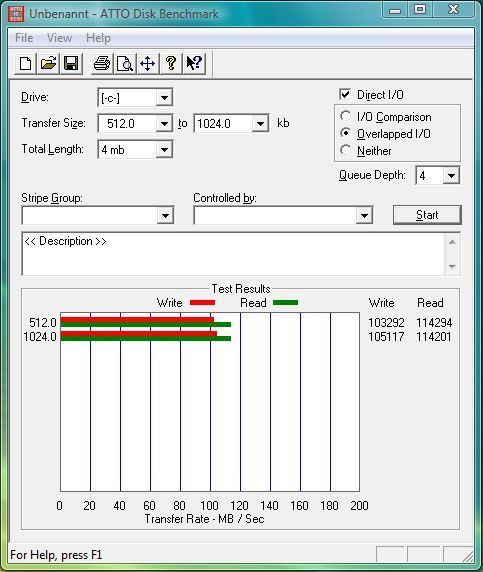Save results with the floppy disk icon
Viewport: 483px width, 572px height.
click(71, 63)
